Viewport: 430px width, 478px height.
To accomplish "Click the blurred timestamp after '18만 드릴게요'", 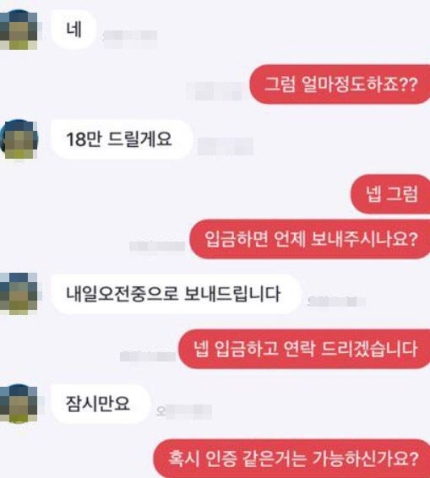I will click(x=225, y=147).
